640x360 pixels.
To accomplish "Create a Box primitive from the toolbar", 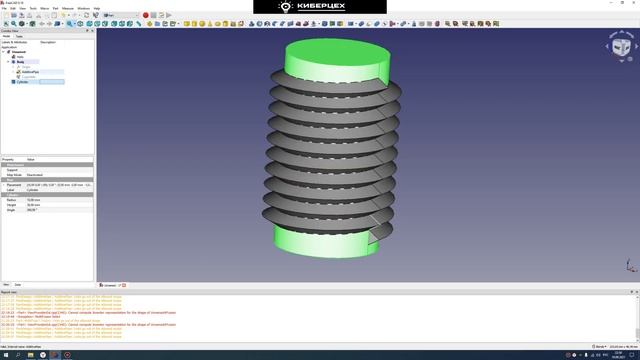I will [x=187, y=24].
